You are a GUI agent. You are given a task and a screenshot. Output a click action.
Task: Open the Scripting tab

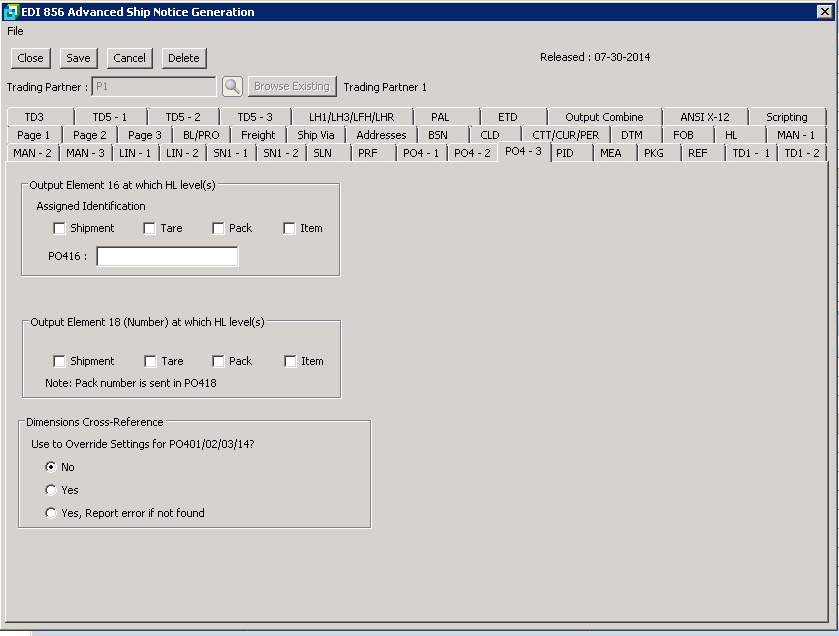[x=786, y=117]
